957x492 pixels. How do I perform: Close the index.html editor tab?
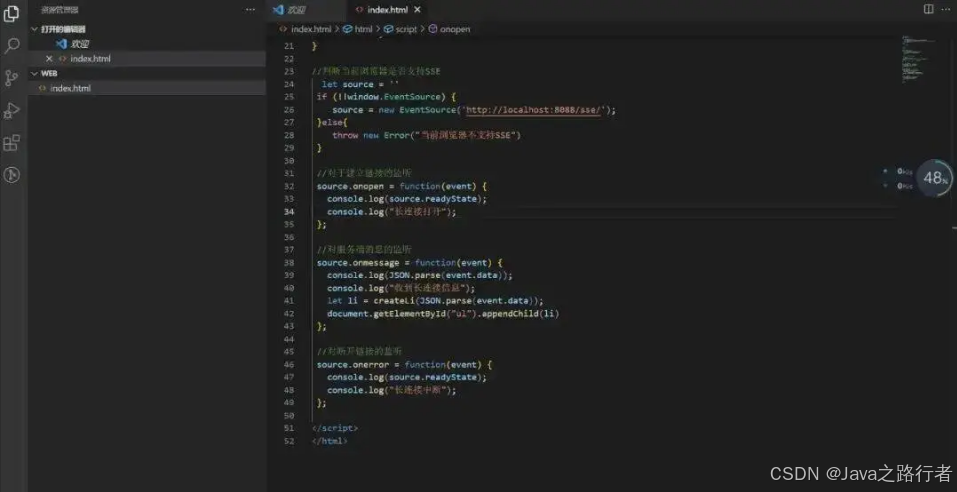tap(417, 10)
